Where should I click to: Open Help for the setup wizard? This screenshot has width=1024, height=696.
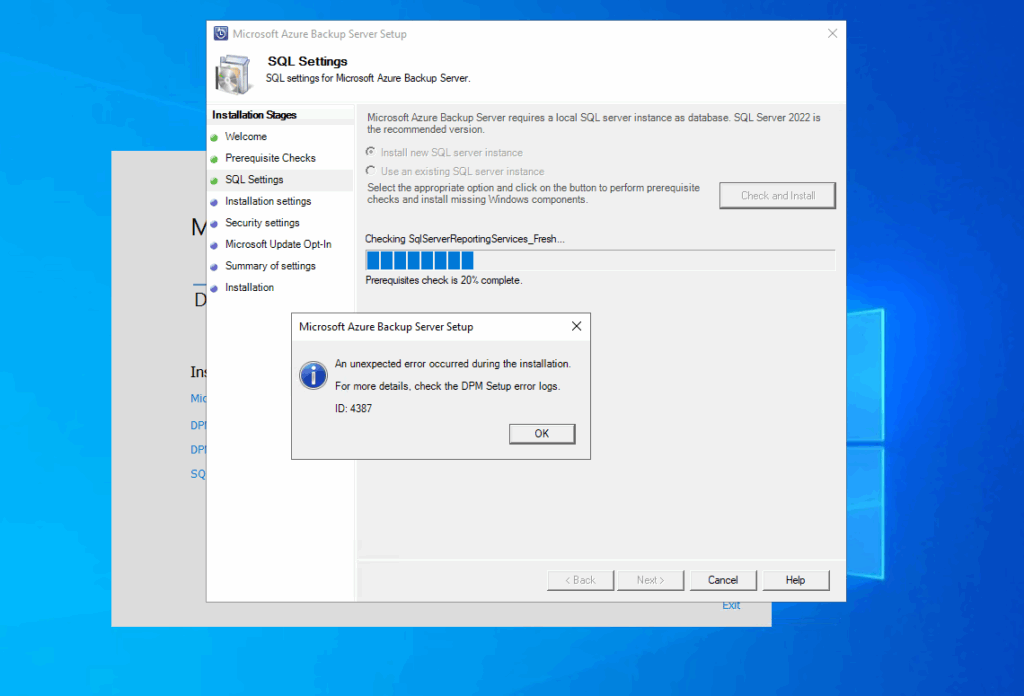pos(795,580)
